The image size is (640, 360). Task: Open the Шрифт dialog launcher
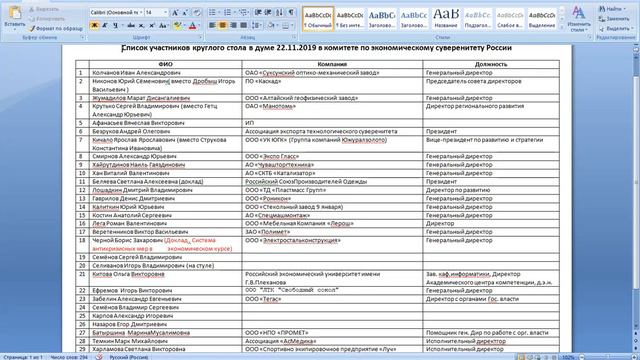pos(200,37)
